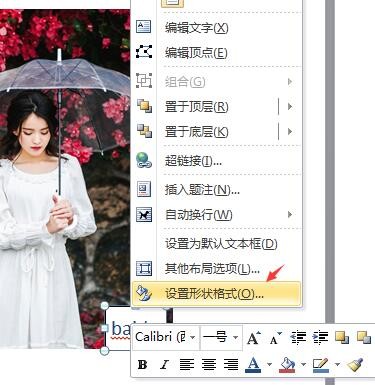Click the globe hyperlink icon
This screenshot has height=385, width=375.
pyautogui.click(x=144, y=160)
